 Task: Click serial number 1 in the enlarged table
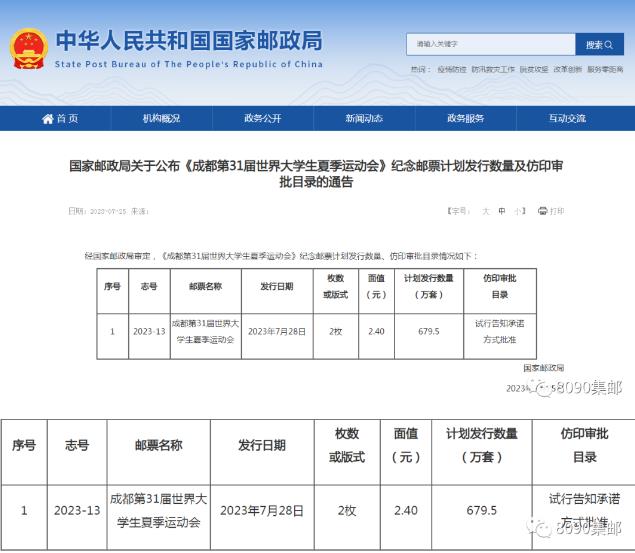click(24, 510)
